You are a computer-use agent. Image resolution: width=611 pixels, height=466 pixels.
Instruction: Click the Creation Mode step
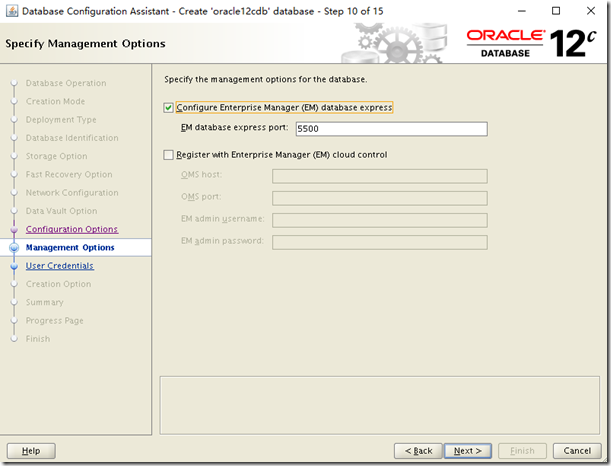point(55,101)
